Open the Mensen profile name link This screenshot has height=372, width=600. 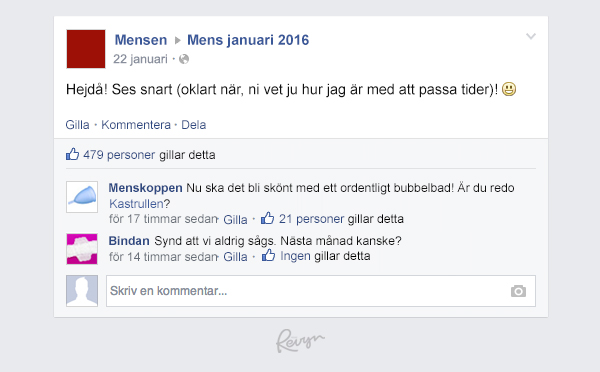click(x=141, y=40)
